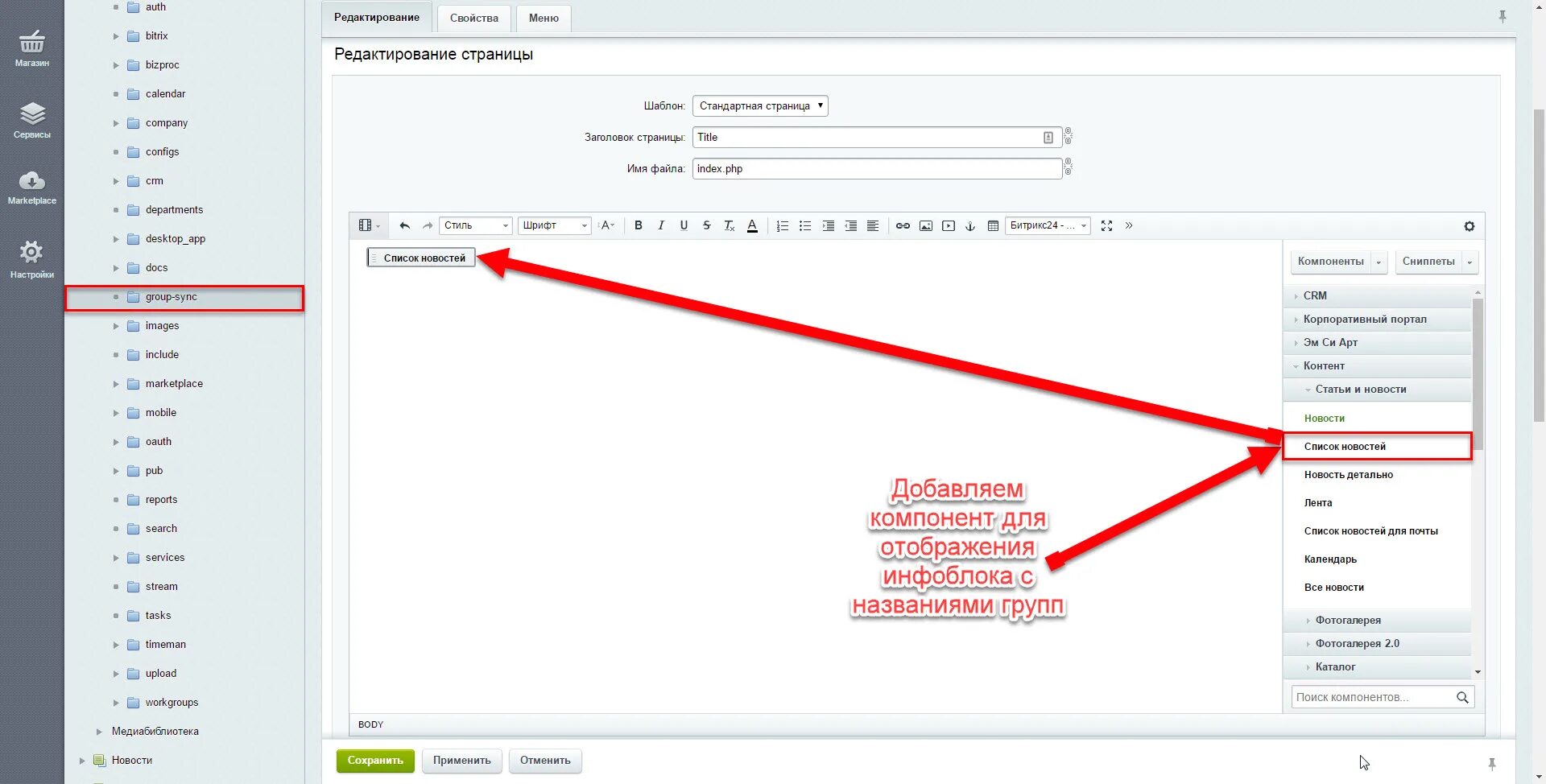
Task: Select the Новость детально component
Action: tap(1349, 475)
